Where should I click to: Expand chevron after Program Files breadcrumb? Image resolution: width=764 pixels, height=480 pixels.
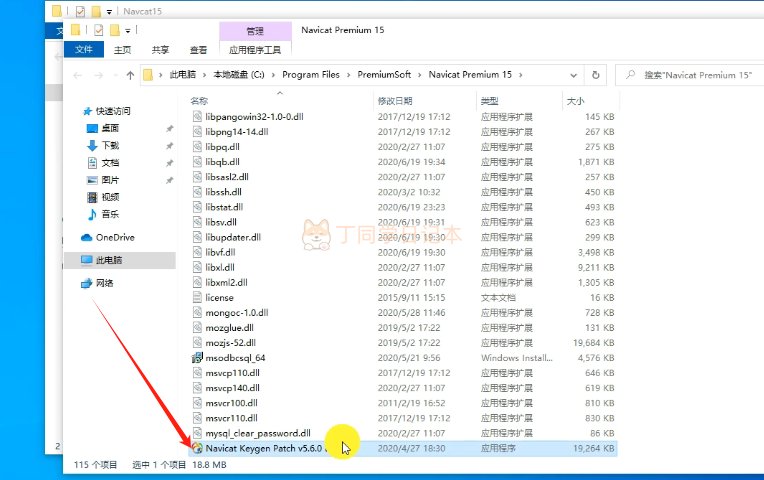[348, 75]
